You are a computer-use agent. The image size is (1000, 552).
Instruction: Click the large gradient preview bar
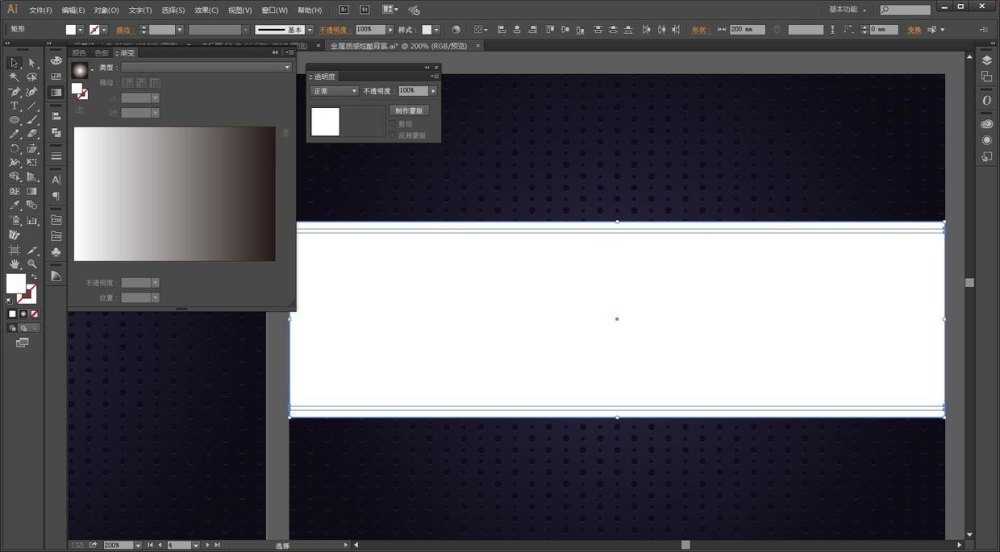click(x=174, y=194)
